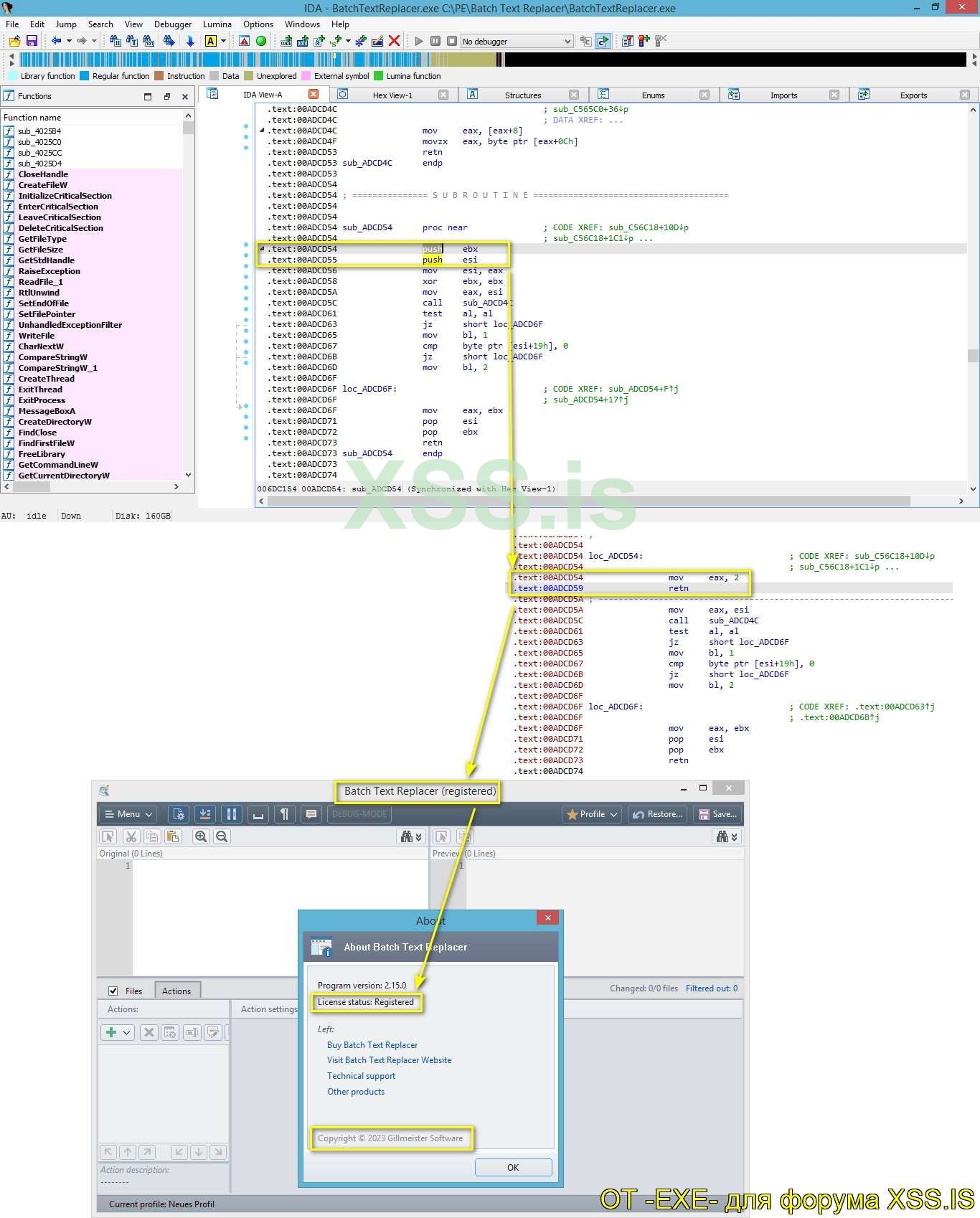The image size is (980, 1218).
Task: Switch to the Actions tab
Action: pos(176,991)
